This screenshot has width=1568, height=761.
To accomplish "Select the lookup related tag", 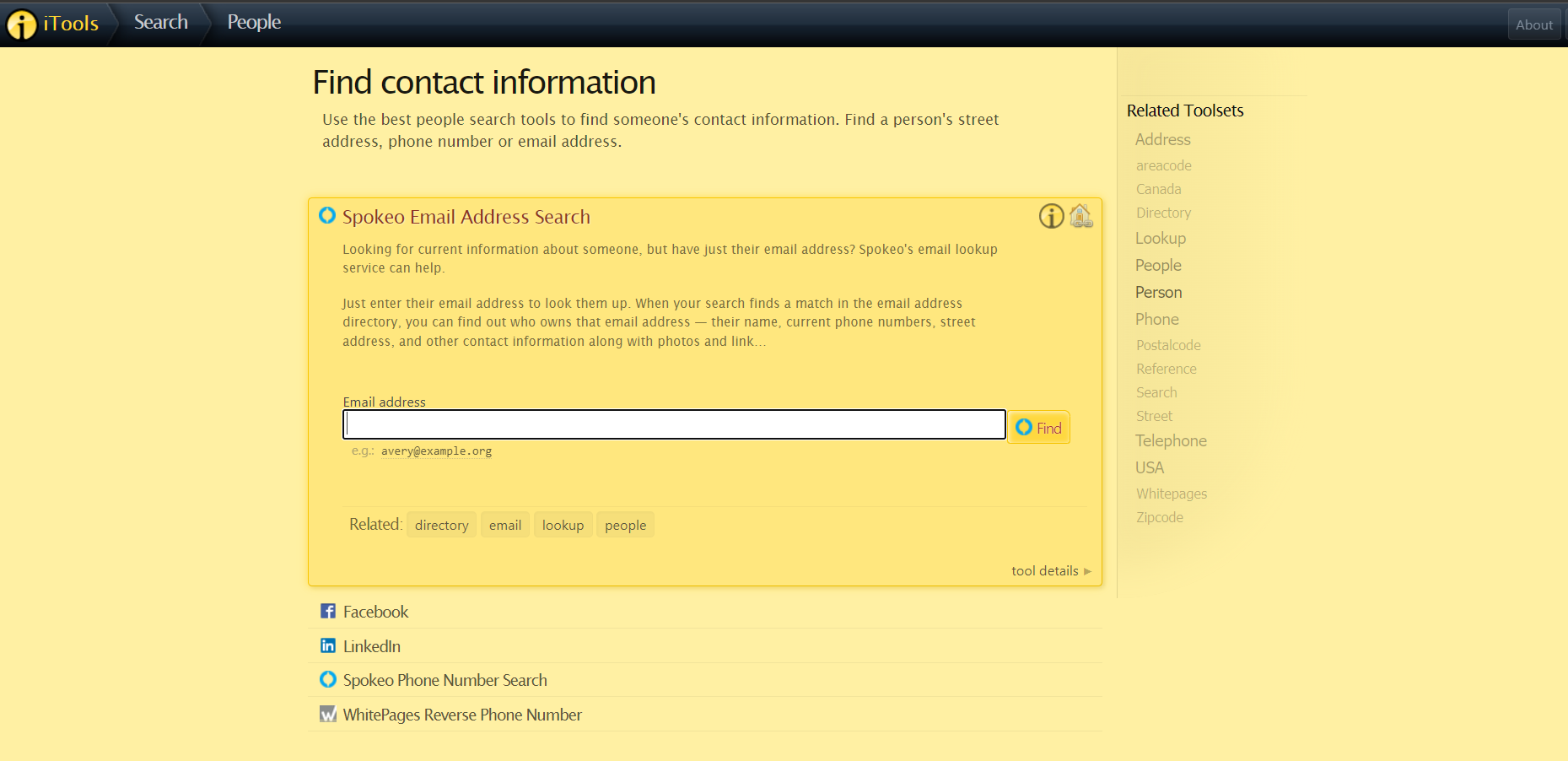I will 563,525.
